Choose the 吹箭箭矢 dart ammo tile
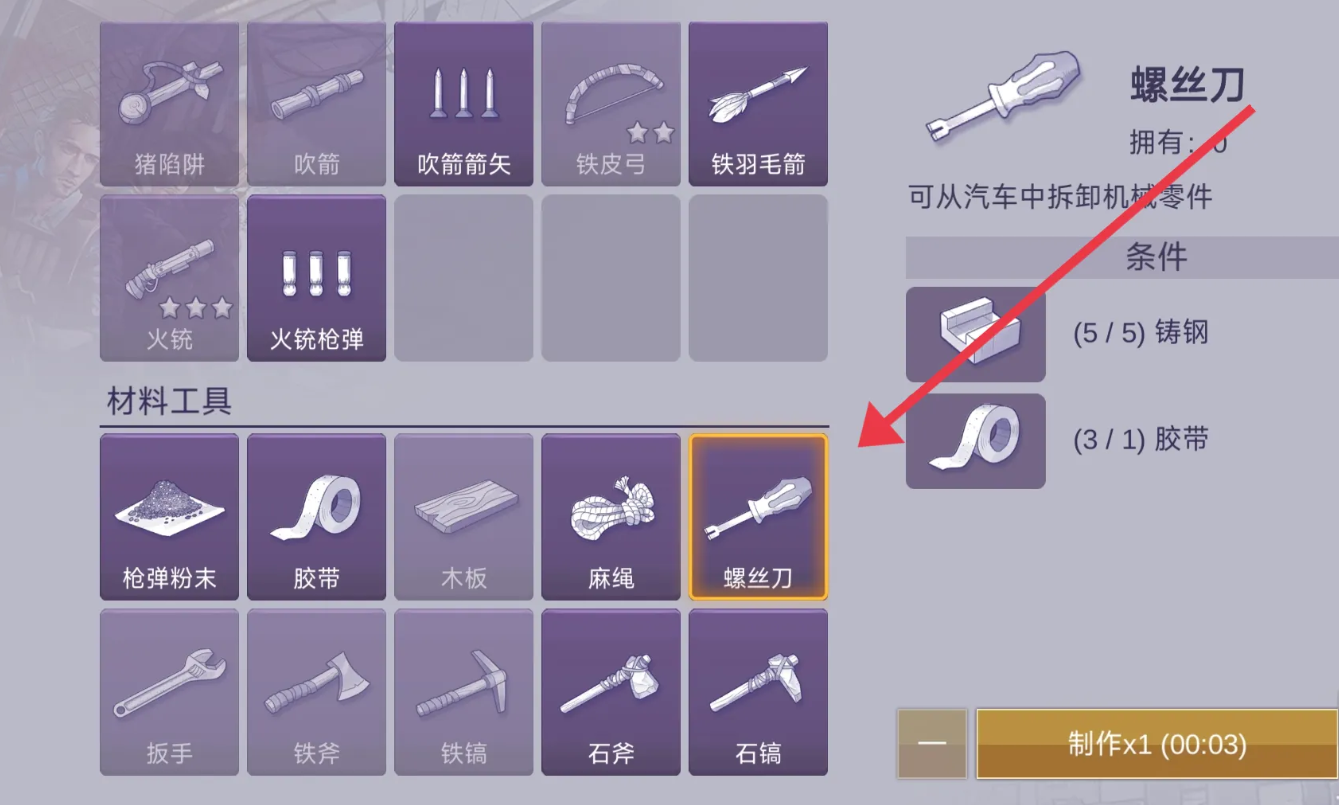The height and width of the screenshot is (805, 1339). click(464, 104)
